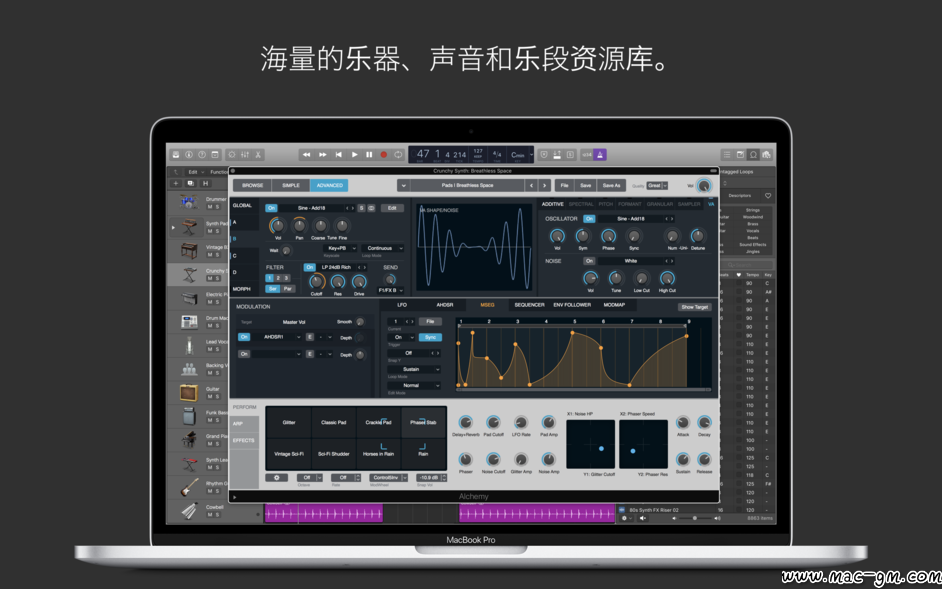The image size is (942, 589).
Task: Click the Show Target button
Action: [x=694, y=307]
